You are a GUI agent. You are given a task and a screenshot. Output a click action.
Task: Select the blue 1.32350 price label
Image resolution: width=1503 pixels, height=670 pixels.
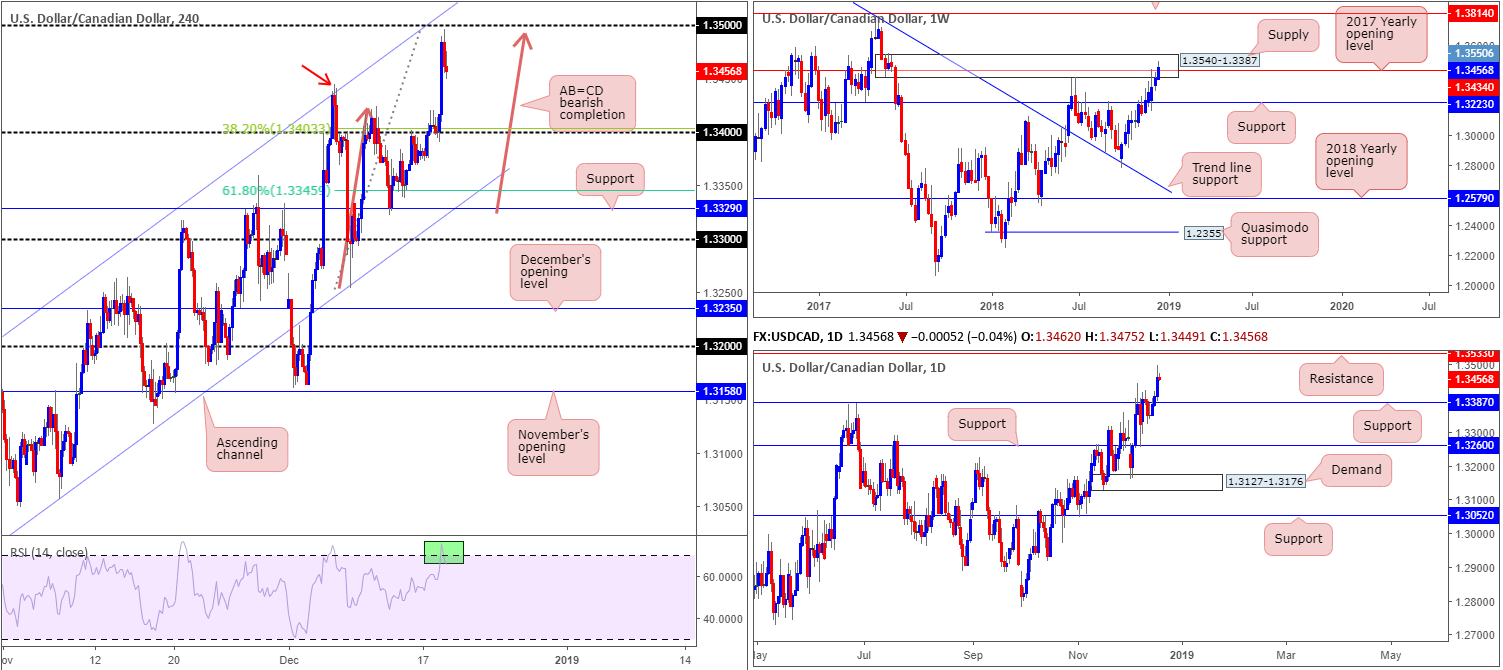point(720,308)
